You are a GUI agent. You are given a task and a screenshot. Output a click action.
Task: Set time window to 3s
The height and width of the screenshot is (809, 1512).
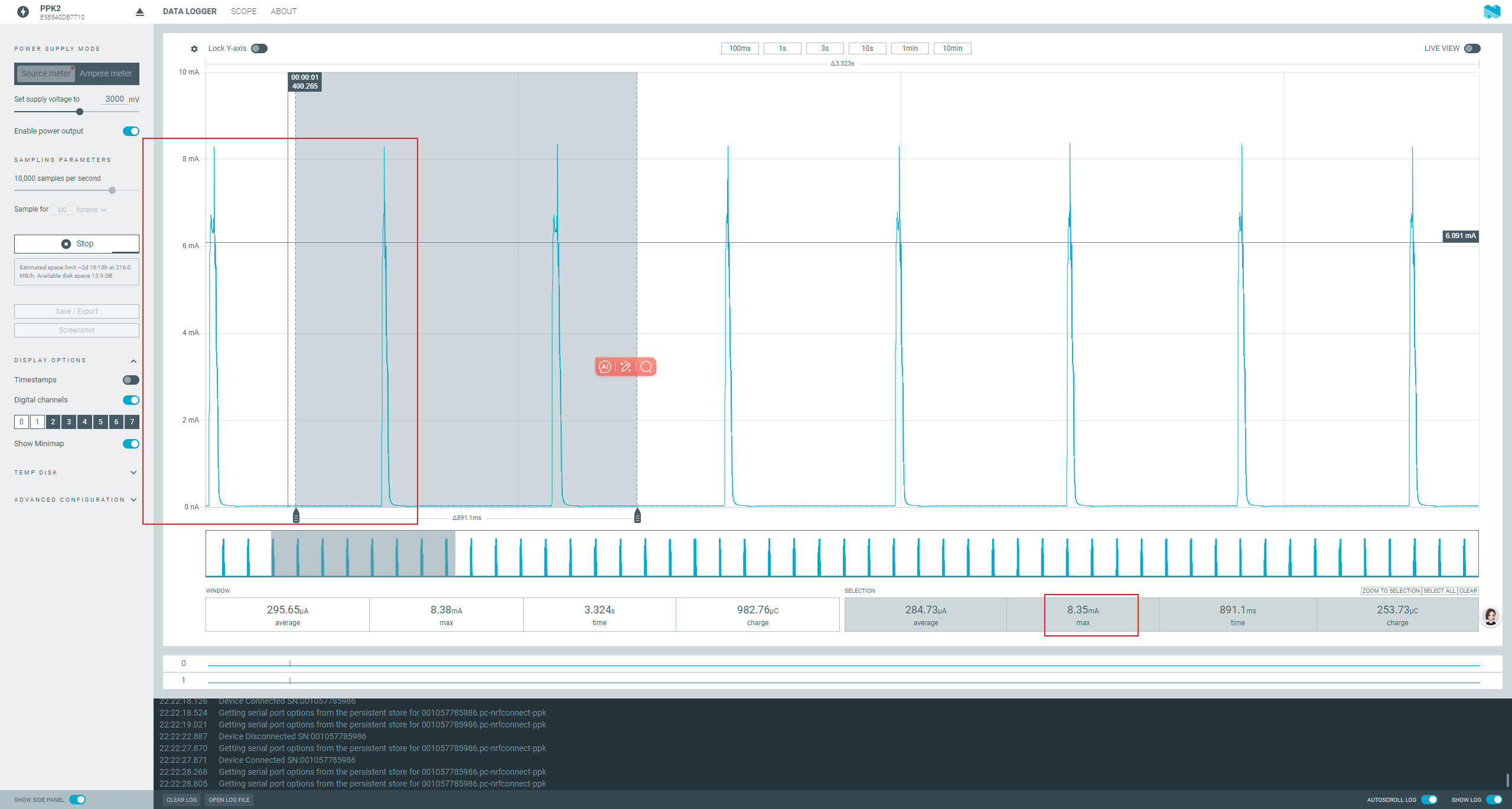tap(825, 48)
